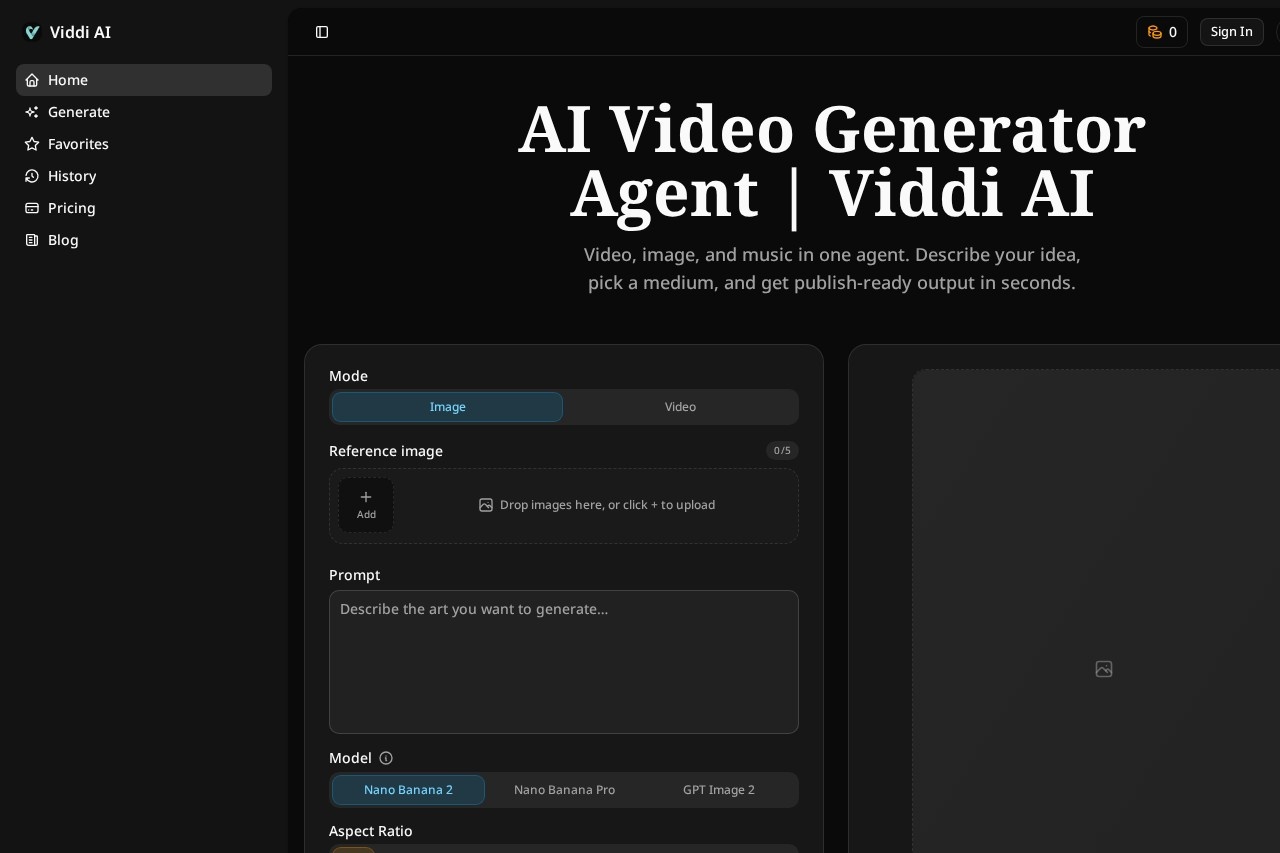Click the Viddi AI logo icon
Screen dimensions: 1280x853
[32, 32]
